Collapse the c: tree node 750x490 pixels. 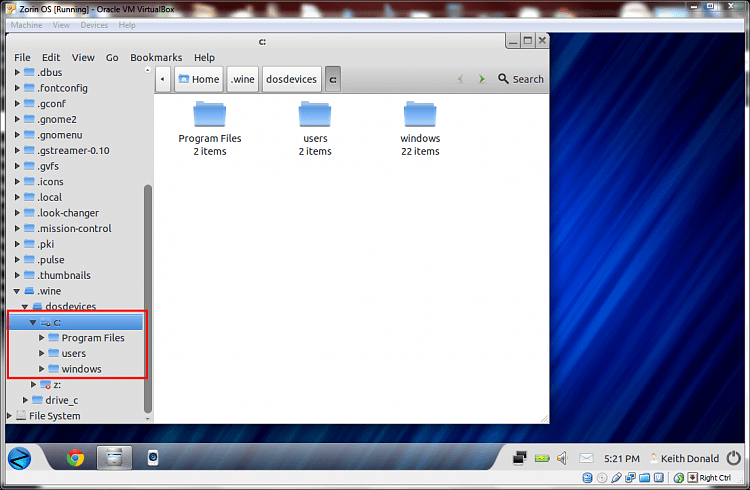(33, 323)
